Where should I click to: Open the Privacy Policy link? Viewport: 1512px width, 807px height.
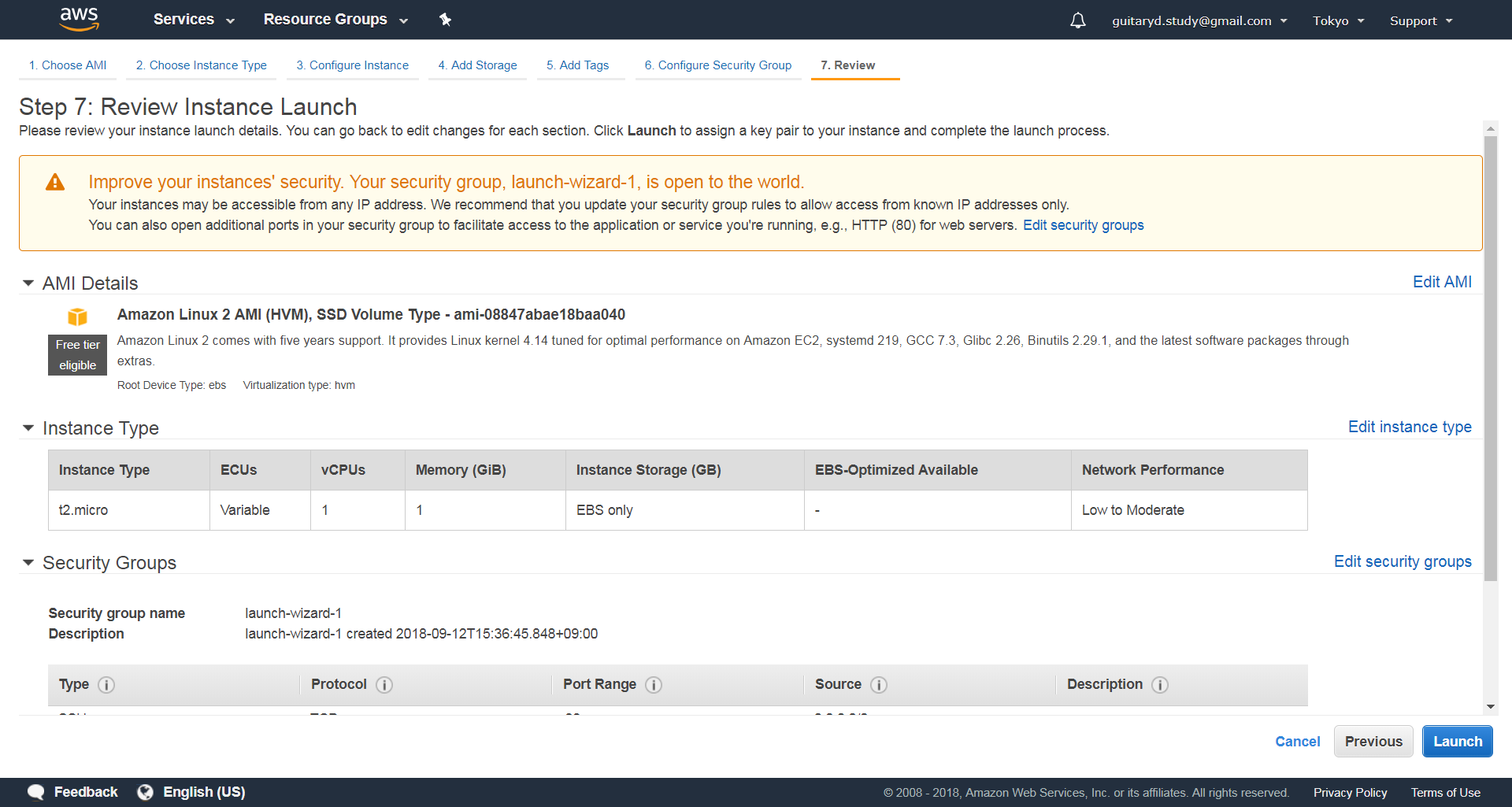click(1350, 793)
